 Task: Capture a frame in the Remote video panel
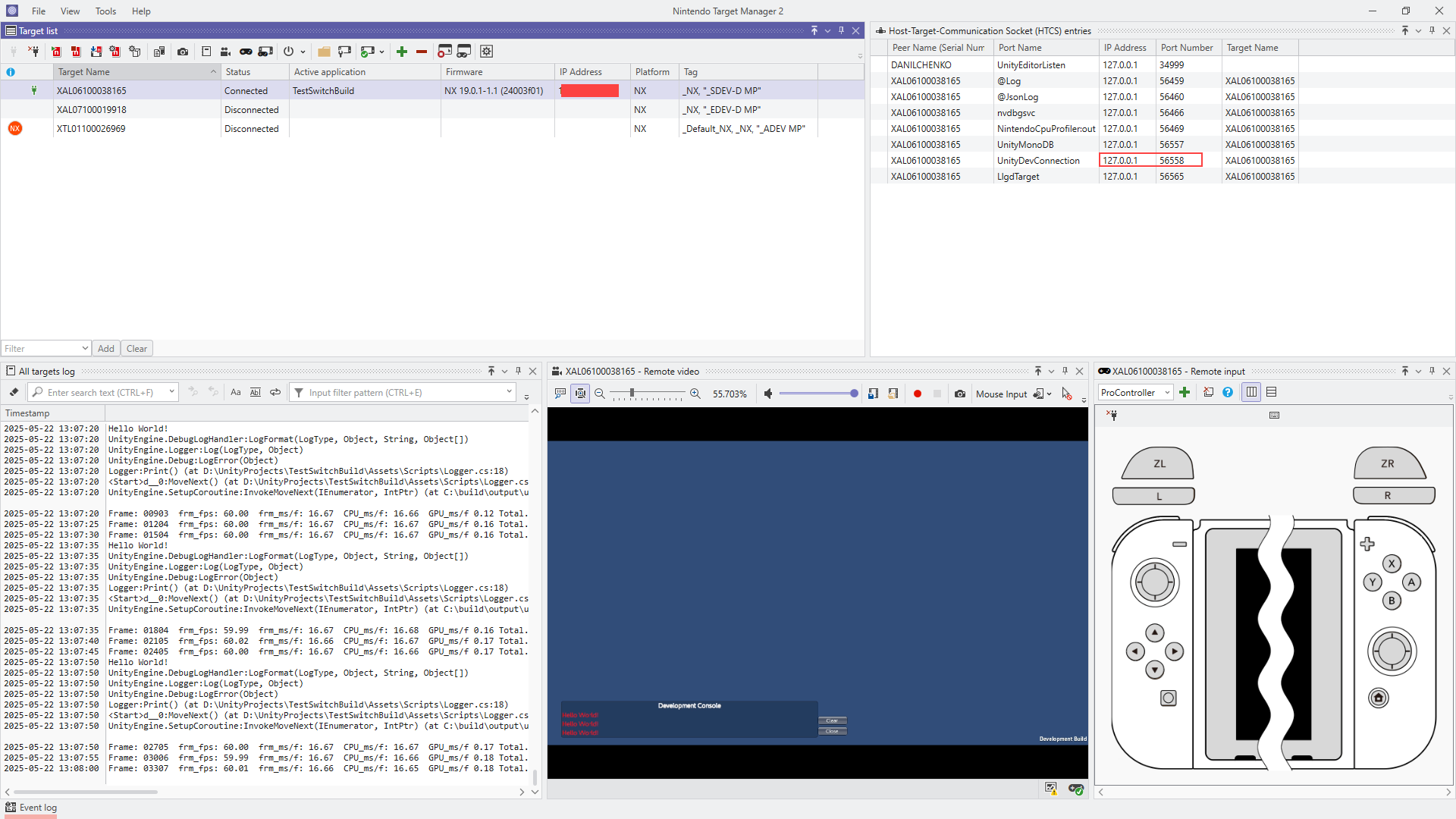960,394
